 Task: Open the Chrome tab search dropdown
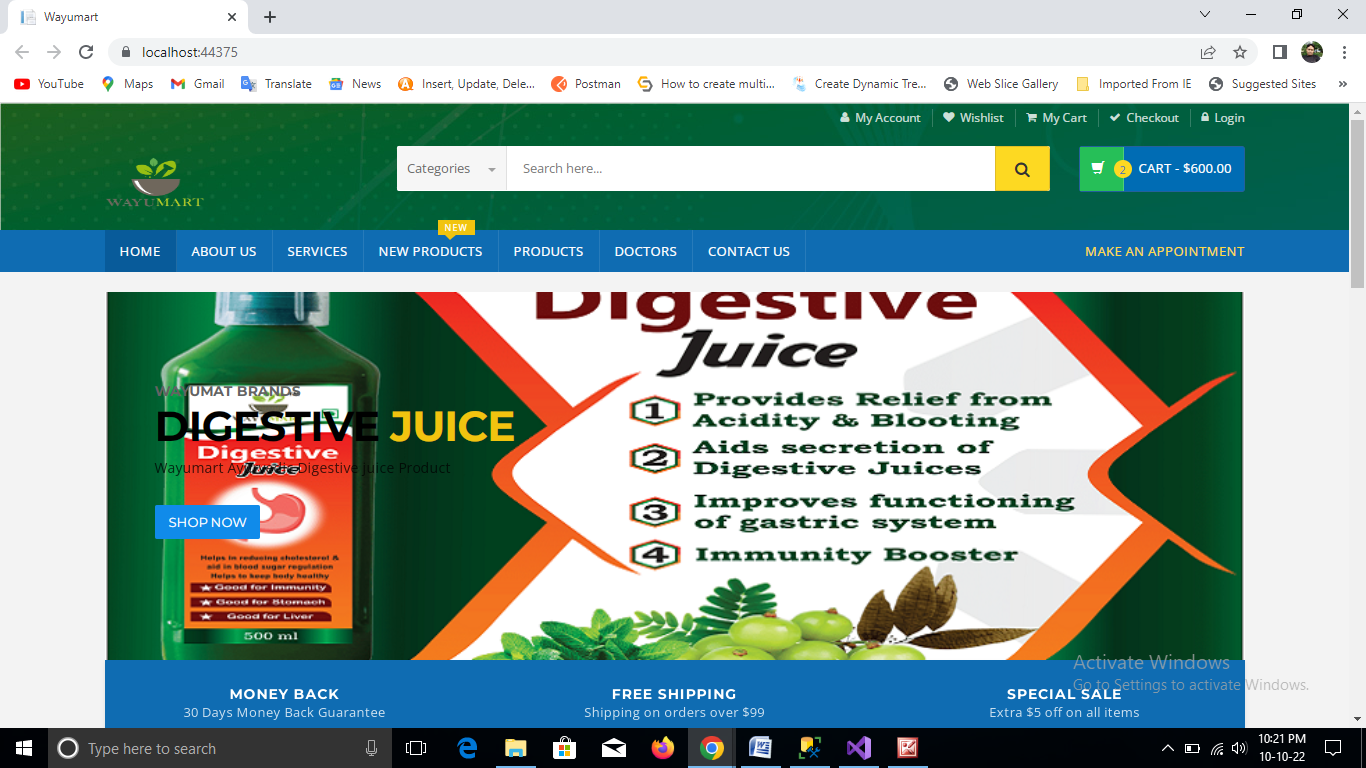point(1205,15)
